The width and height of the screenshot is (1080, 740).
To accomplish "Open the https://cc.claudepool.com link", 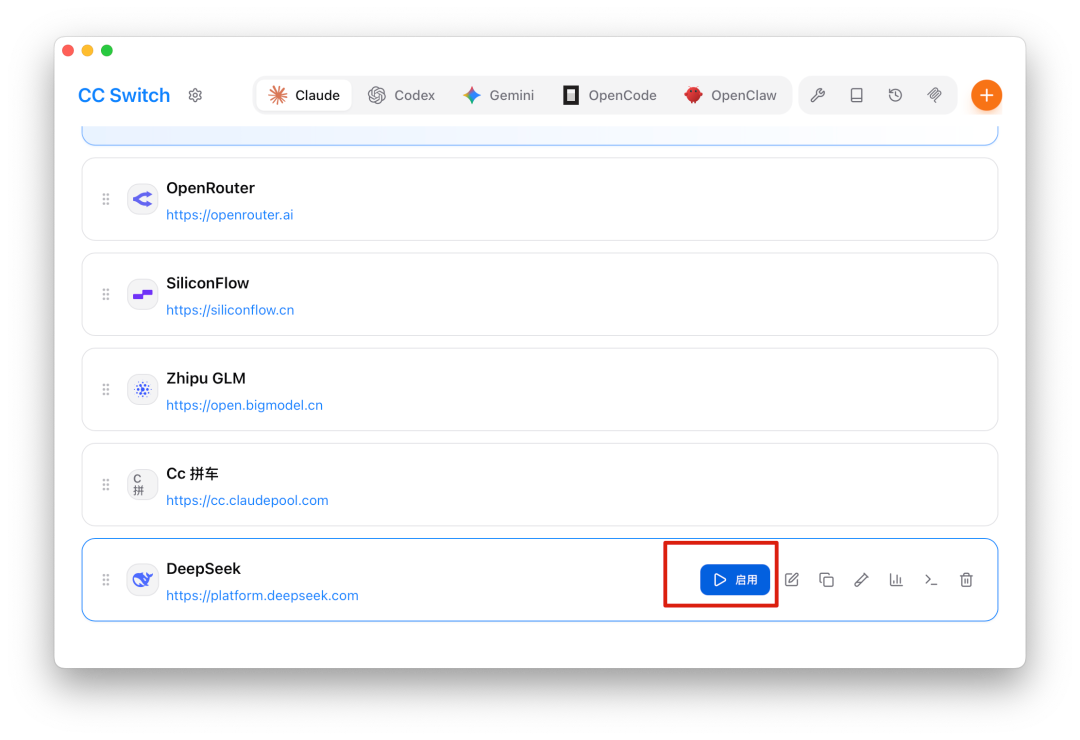I will (x=247, y=500).
